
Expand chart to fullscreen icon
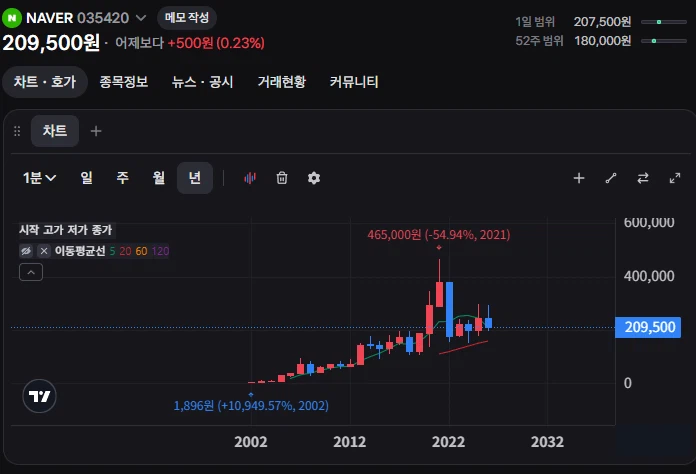675,178
